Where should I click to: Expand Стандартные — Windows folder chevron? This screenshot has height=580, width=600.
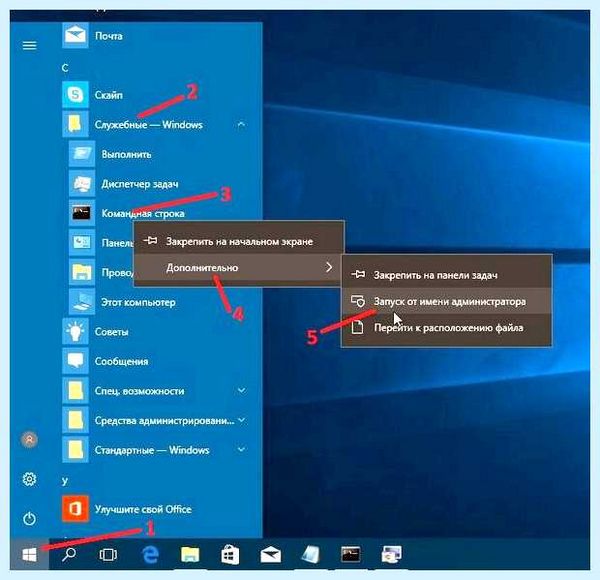[x=241, y=449]
